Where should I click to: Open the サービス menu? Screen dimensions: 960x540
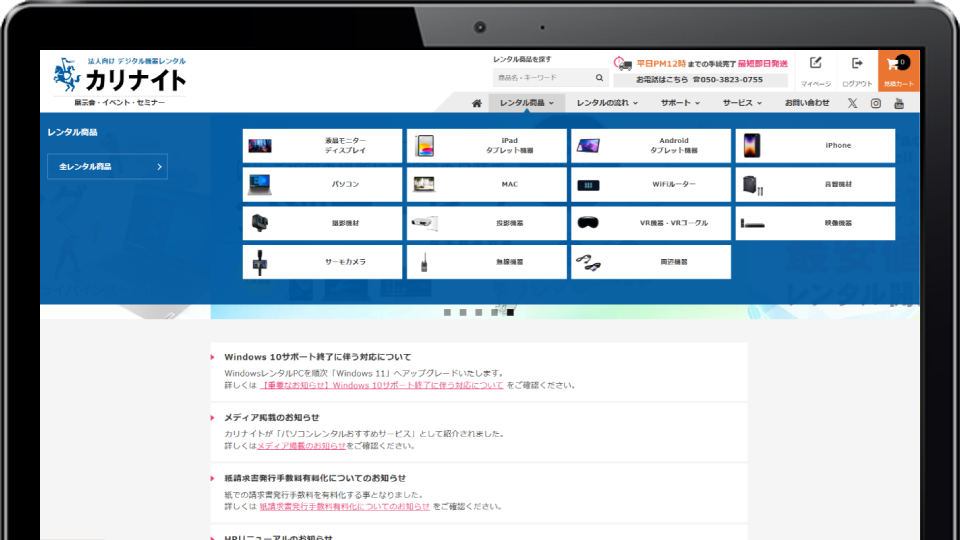point(742,103)
